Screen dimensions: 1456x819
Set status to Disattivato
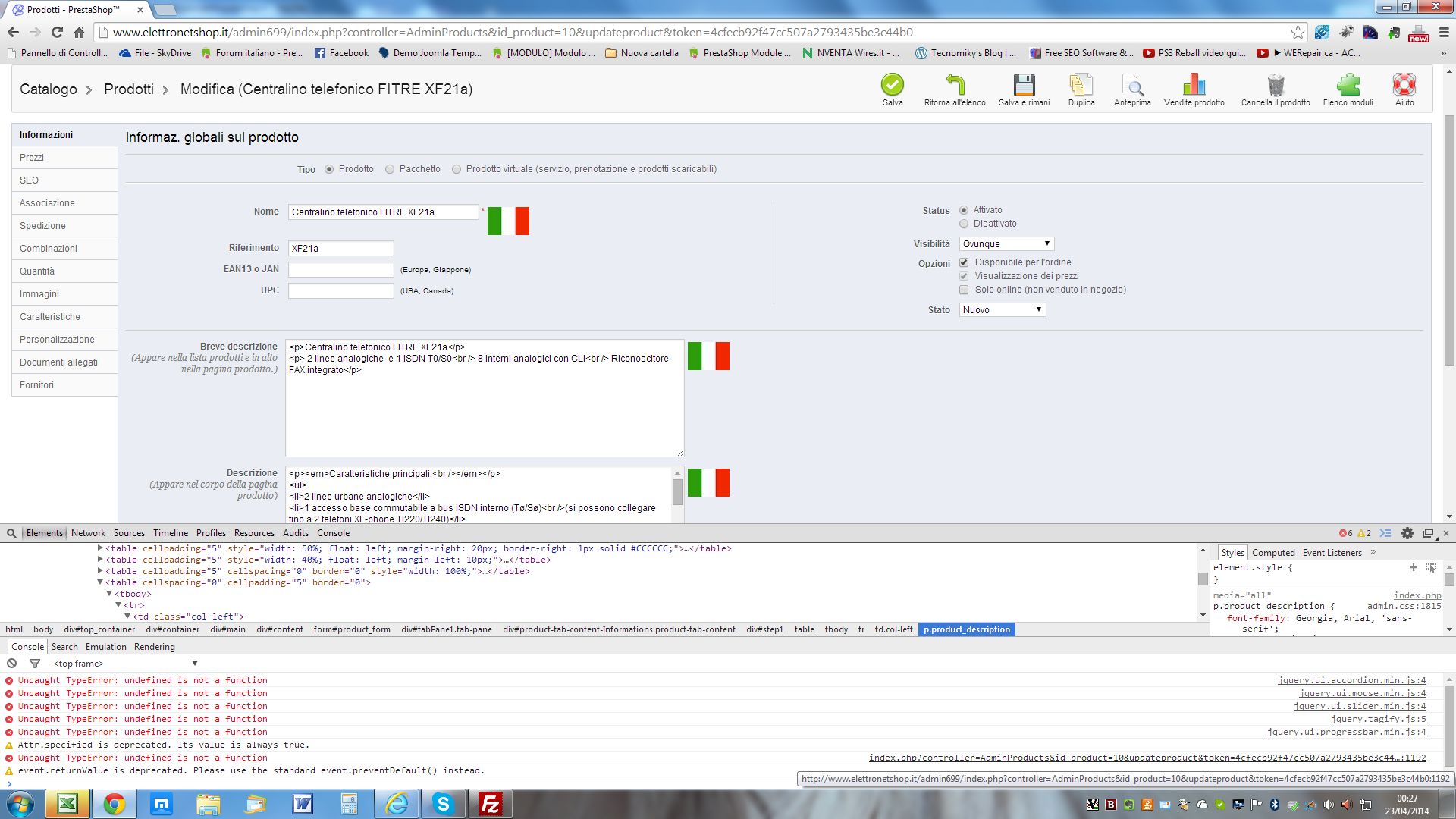pyautogui.click(x=964, y=224)
